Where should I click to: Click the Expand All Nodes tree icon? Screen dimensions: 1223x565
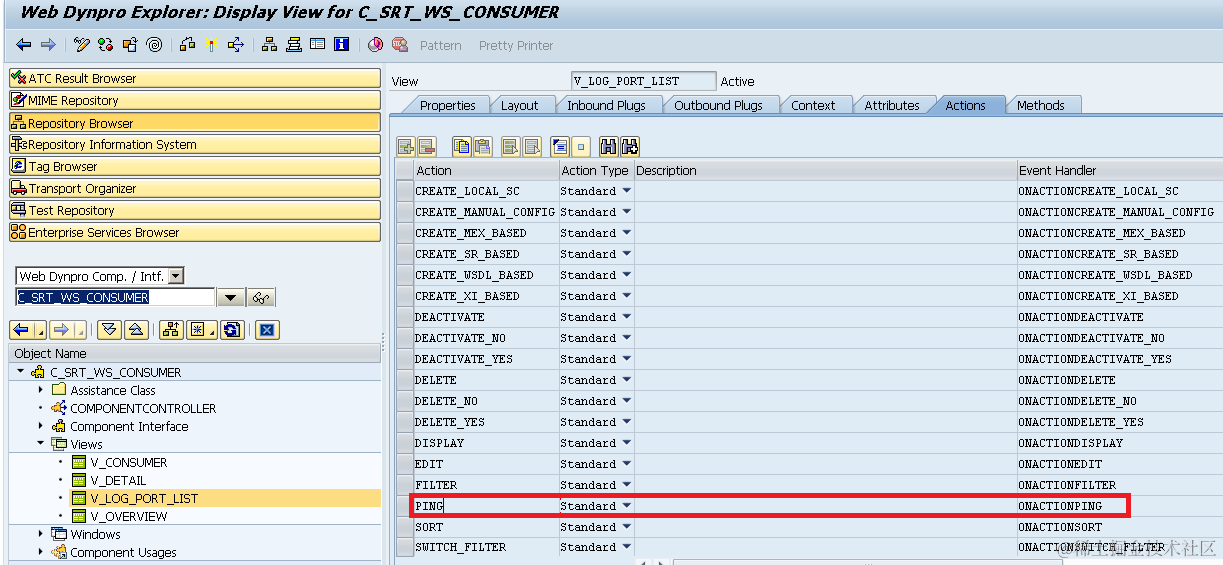click(110, 330)
